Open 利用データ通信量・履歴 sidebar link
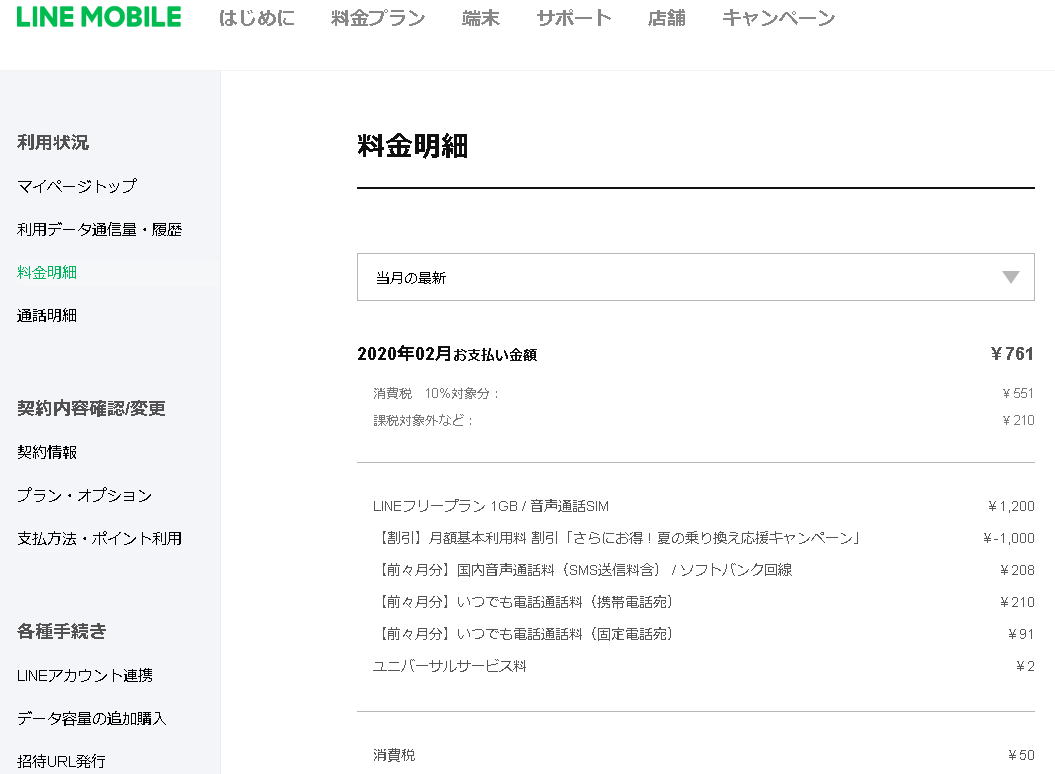1055x774 pixels. pos(100,229)
